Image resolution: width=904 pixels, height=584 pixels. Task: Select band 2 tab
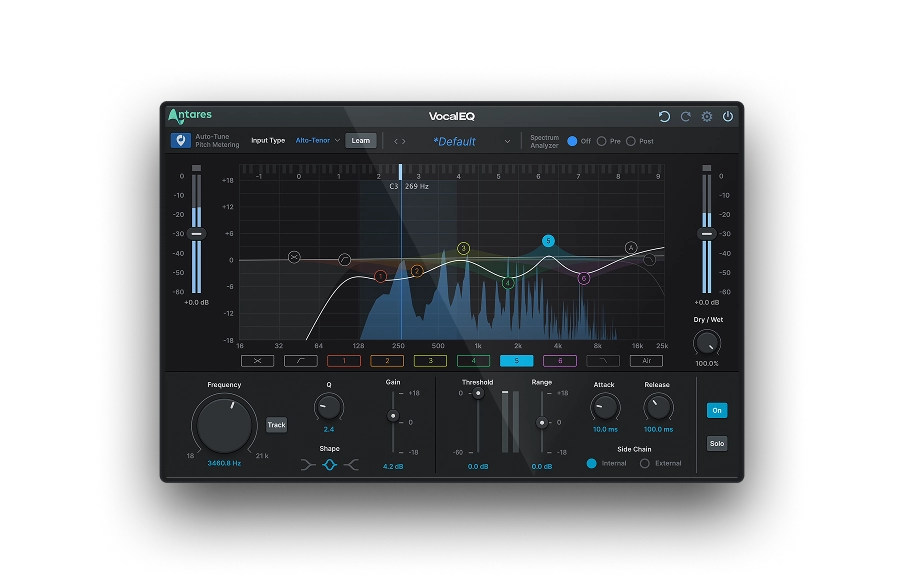tap(387, 361)
